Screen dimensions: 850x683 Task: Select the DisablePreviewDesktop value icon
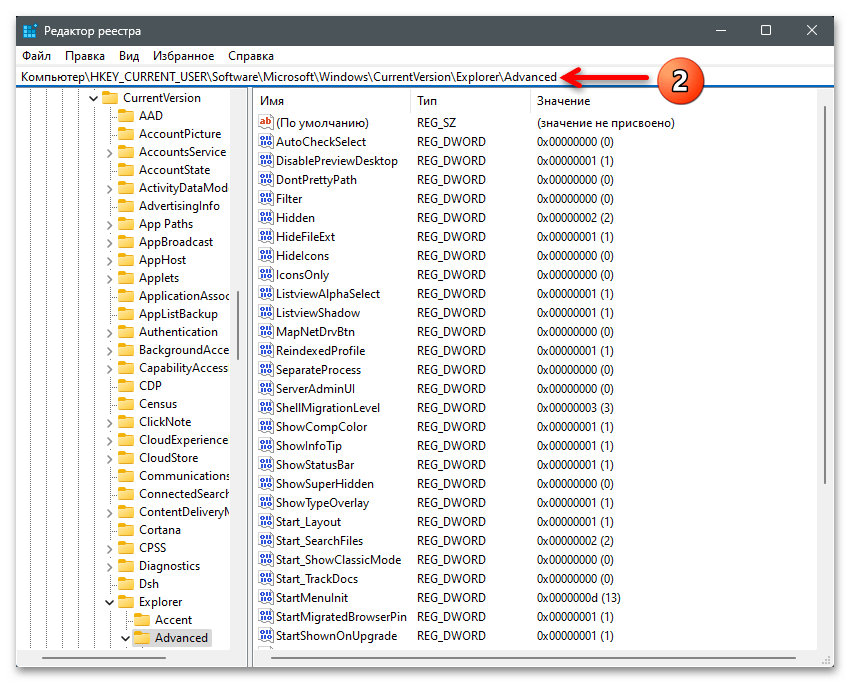(266, 160)
